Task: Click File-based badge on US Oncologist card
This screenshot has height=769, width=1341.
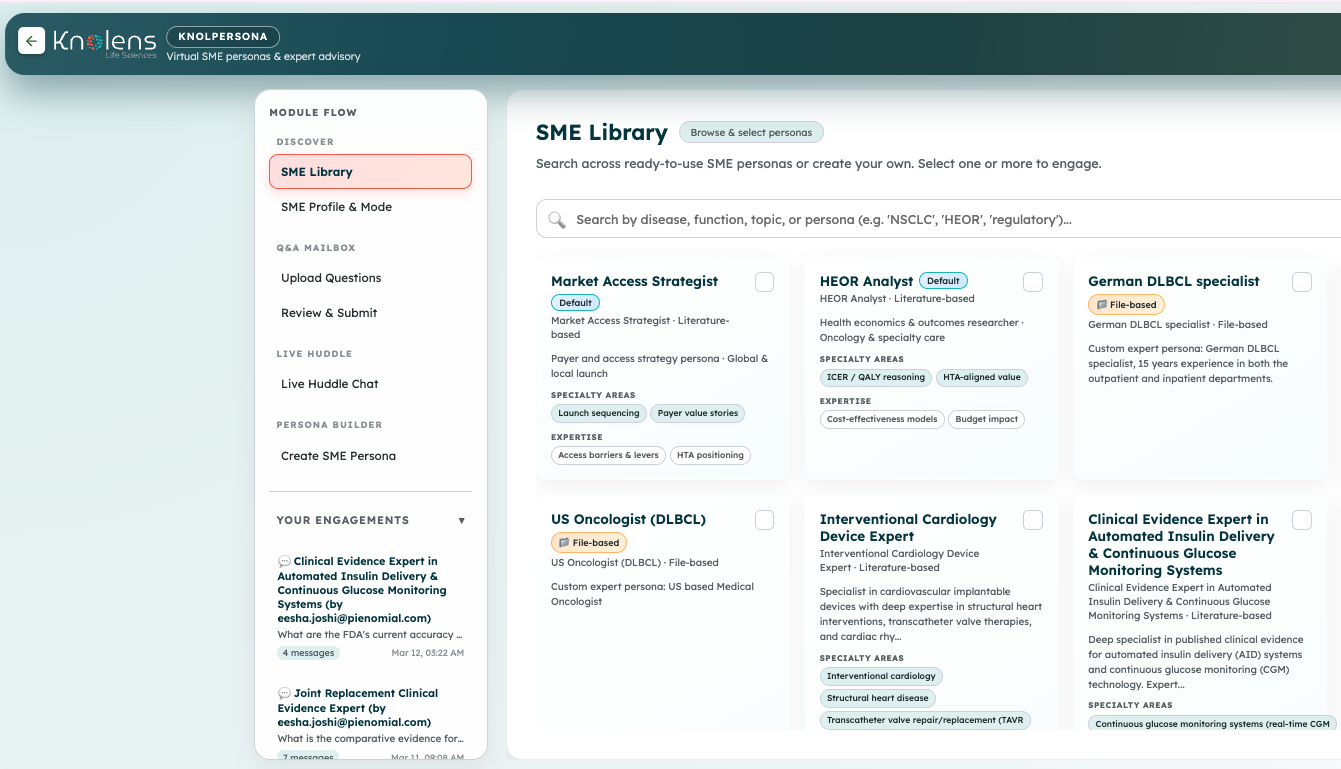Action: click(589, 543)
